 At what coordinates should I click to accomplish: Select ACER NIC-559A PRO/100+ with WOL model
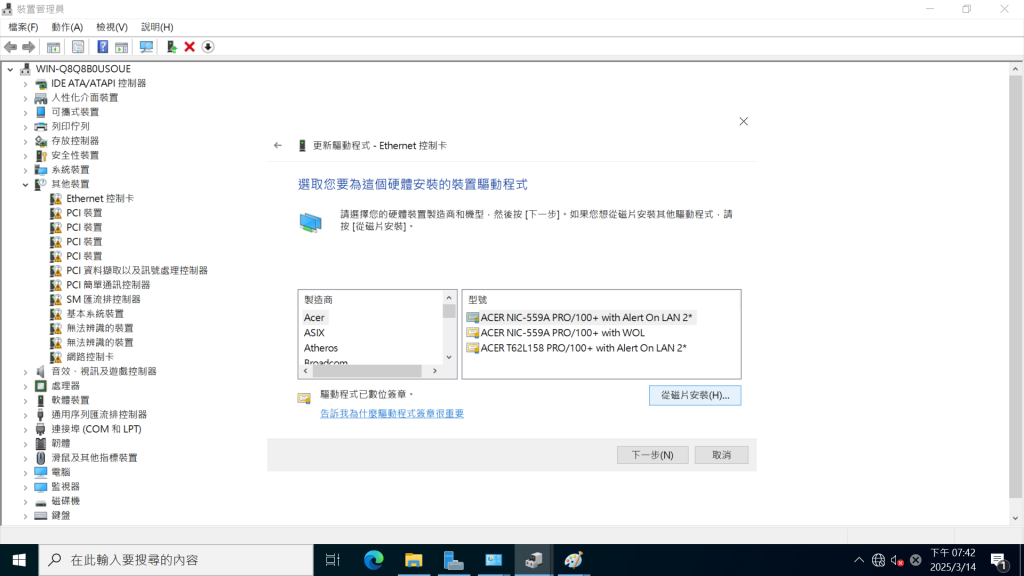pos(562,333)
